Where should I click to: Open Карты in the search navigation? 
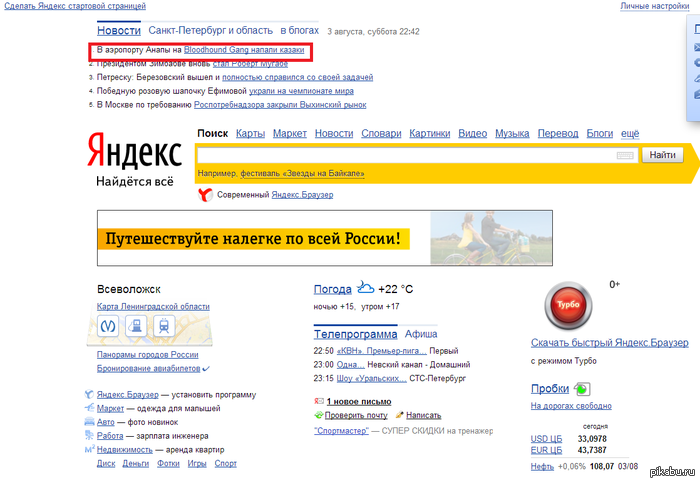pos(250,133)
